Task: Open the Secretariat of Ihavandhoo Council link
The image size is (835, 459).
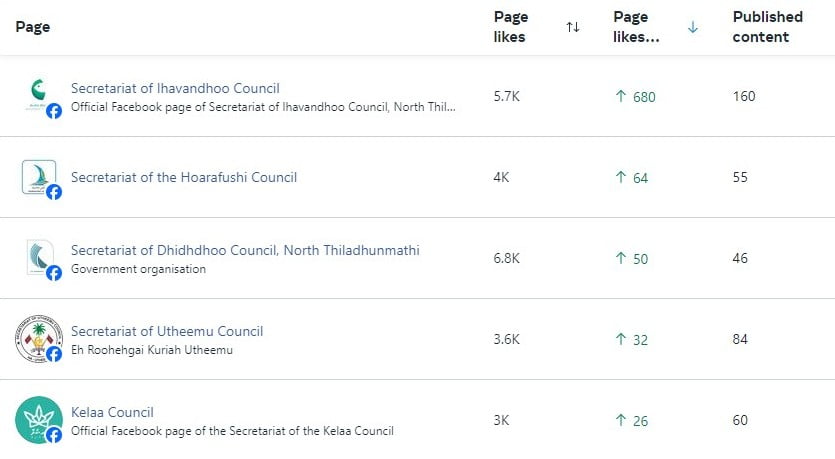Action: [175, 88]
